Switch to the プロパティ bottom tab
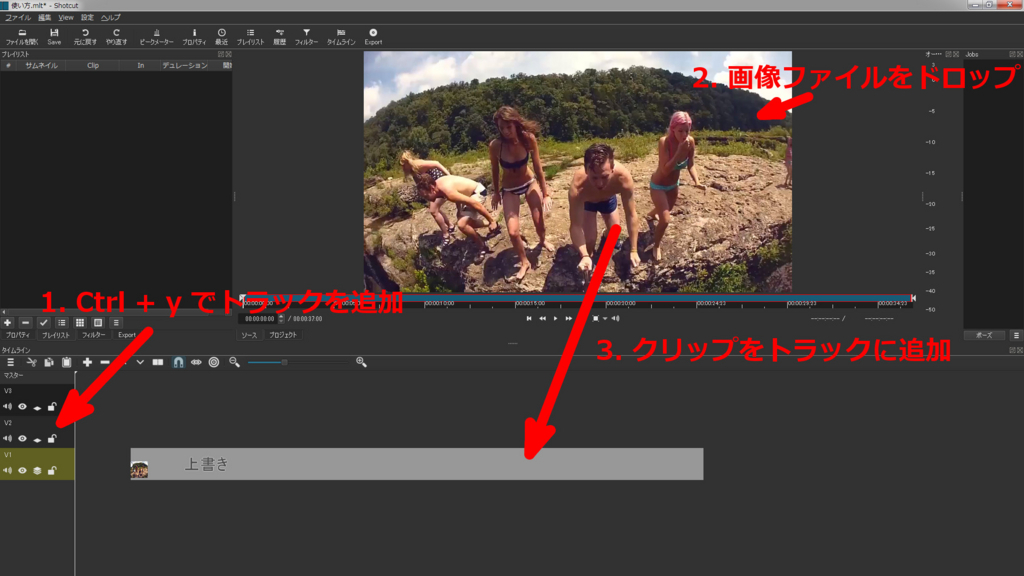 [18, 335]
